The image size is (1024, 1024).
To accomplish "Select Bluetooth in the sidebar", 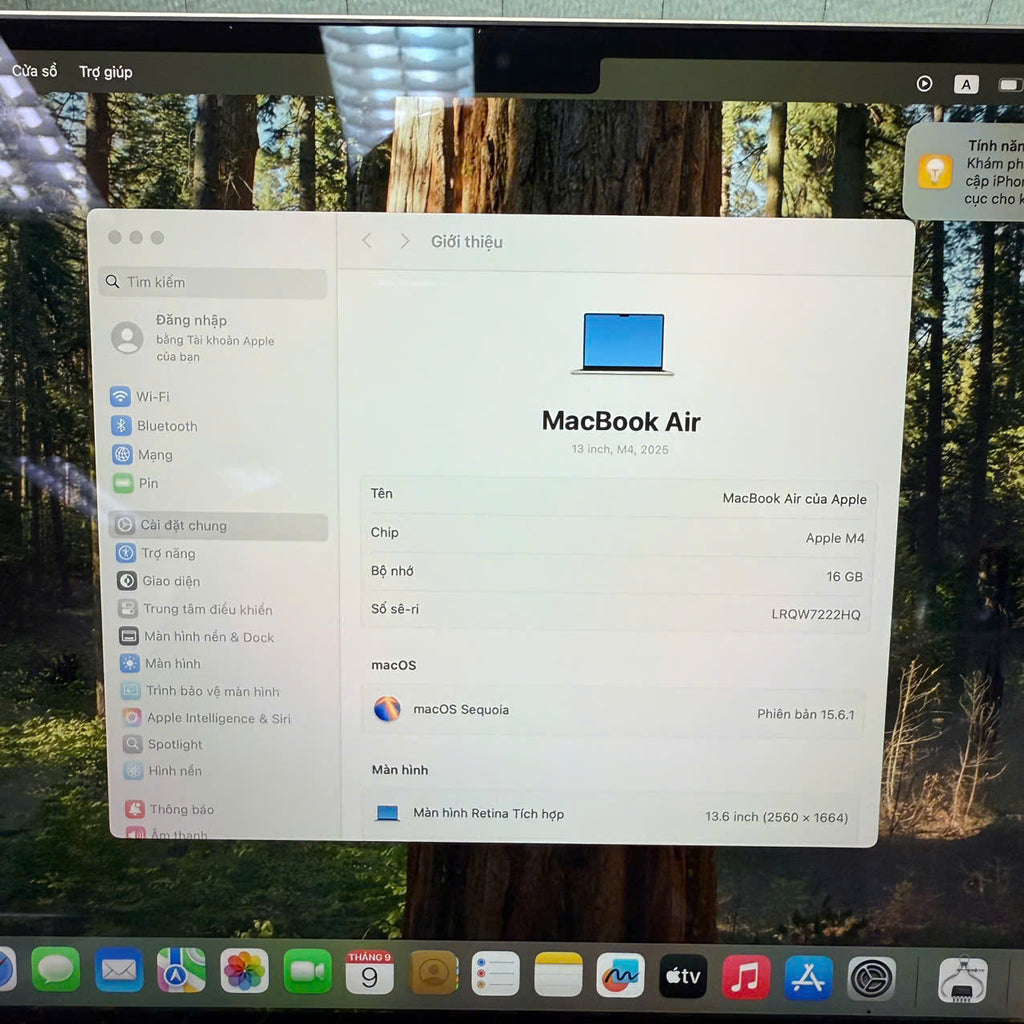I will tap(166, 426).
